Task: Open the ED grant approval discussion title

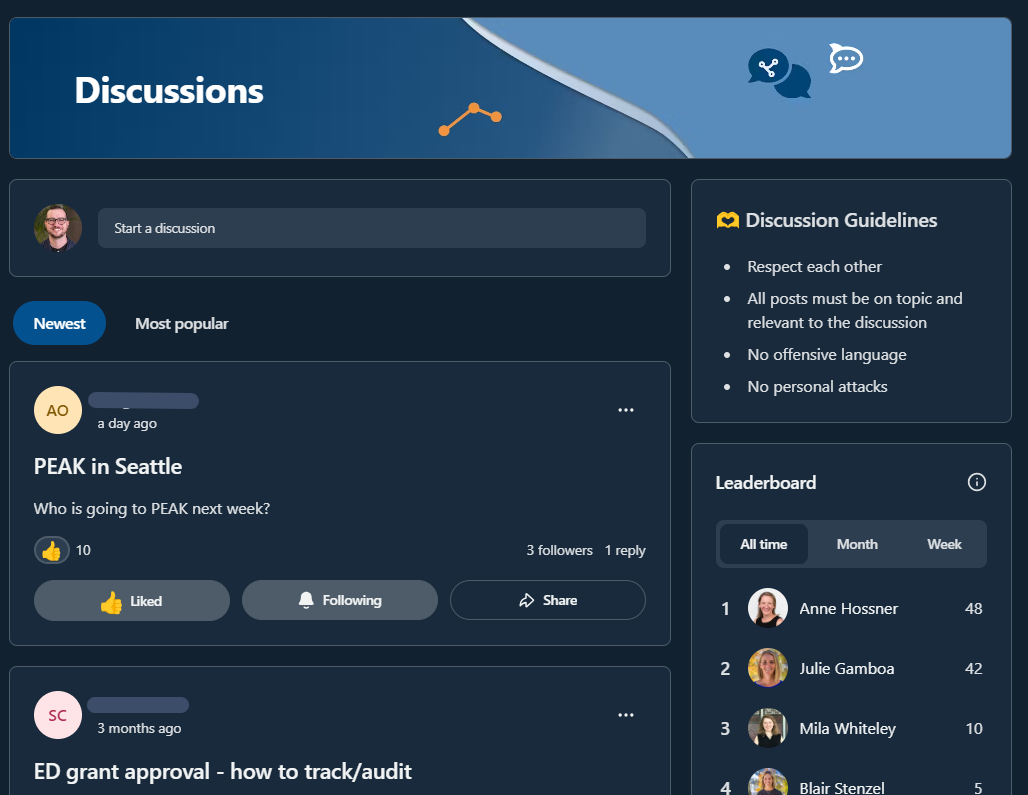Action: [223, 771]
